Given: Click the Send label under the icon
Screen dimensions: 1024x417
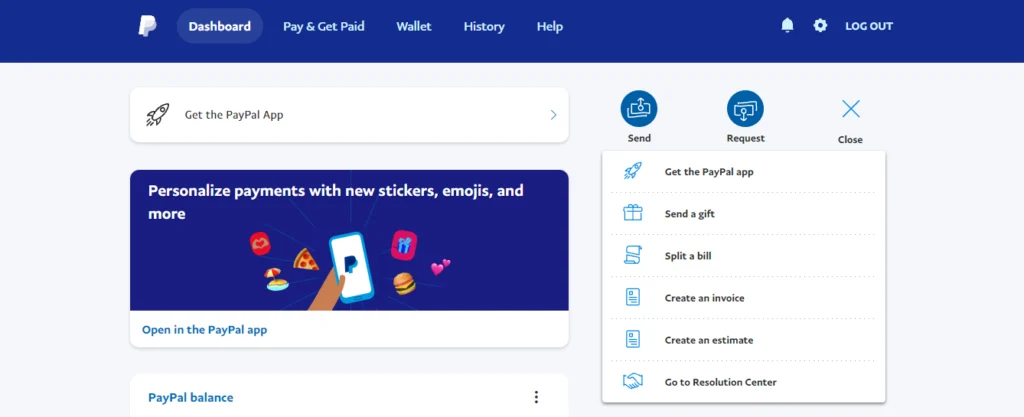Looking at the screenshot, I should (x=639, y=138).
